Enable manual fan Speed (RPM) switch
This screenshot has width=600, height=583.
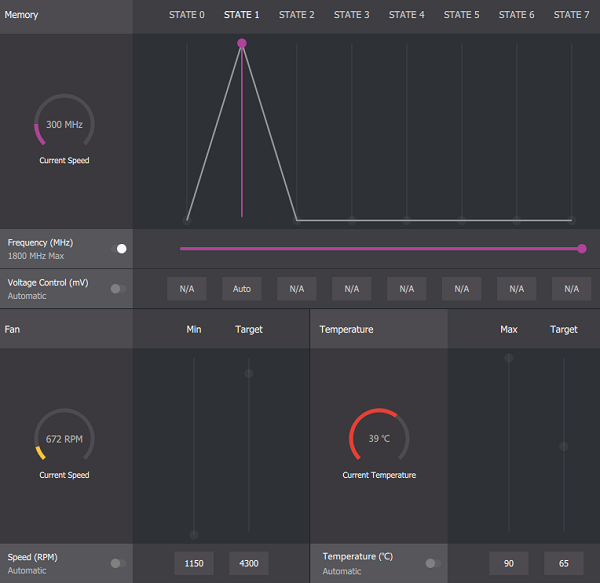coord(118,563)
